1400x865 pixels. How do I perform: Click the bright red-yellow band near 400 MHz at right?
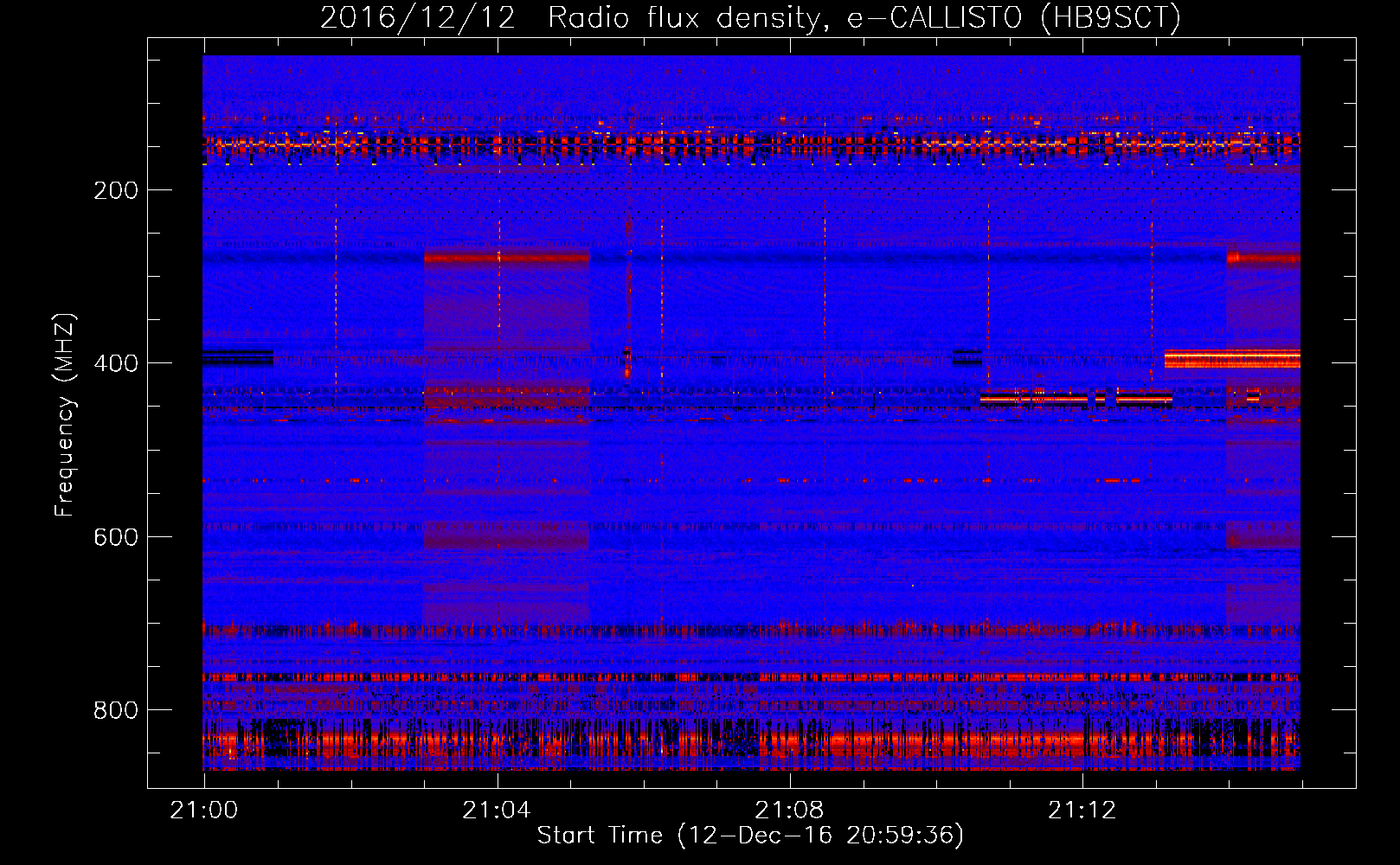1232,359
